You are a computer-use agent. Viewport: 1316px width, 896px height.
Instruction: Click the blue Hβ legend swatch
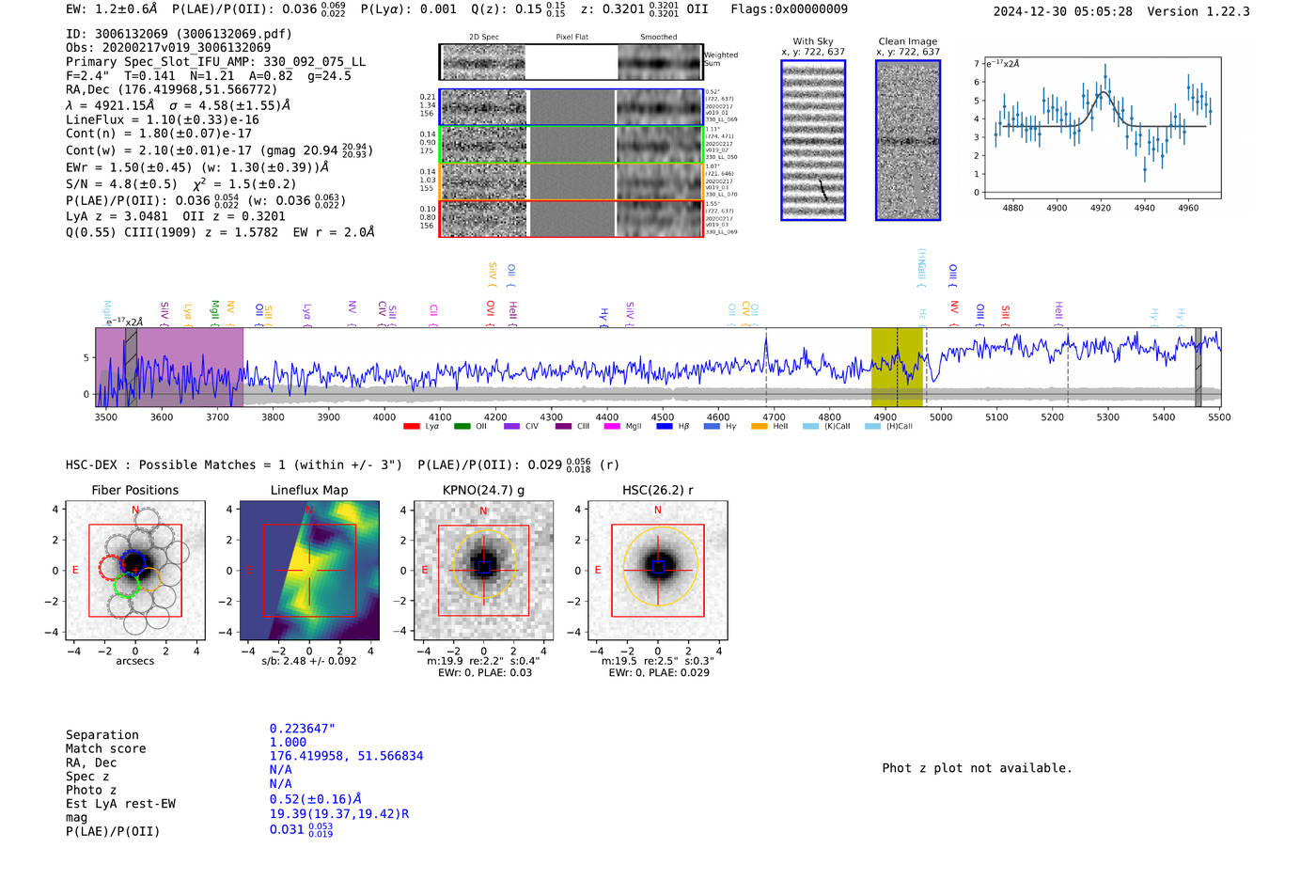tap(665, 427)
